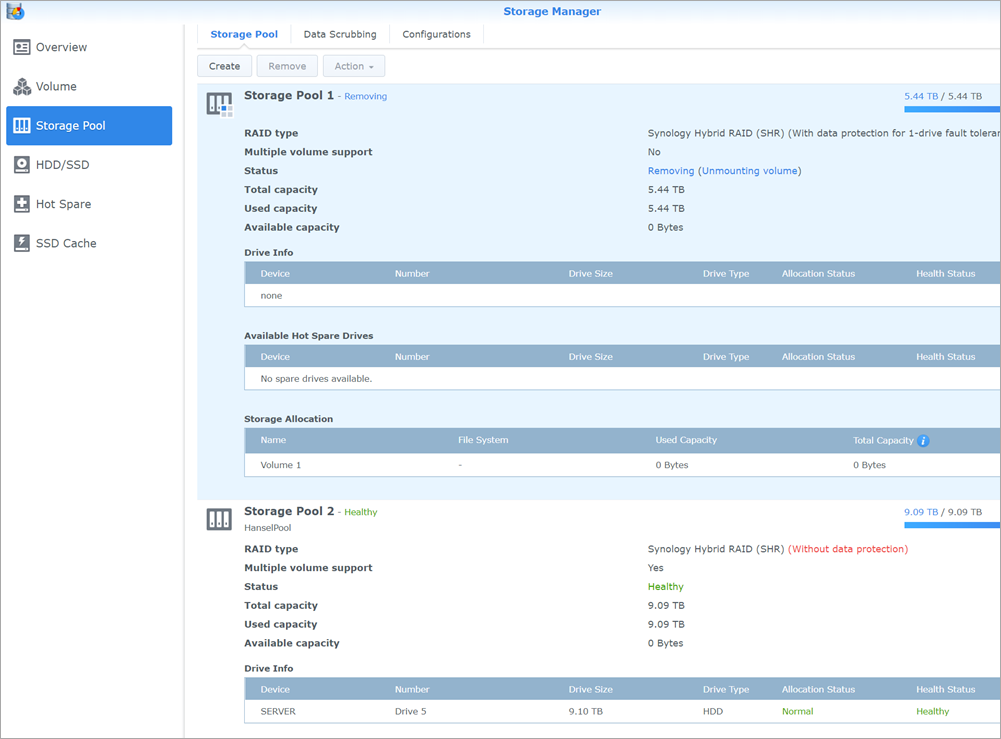Click the Unmounting volume status text
This screenshot has height=739, width=1001.
click(750, 171)
